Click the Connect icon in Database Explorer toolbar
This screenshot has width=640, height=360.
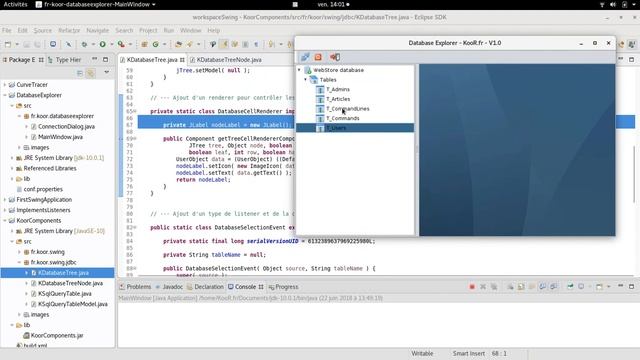(x=304, y=57)
